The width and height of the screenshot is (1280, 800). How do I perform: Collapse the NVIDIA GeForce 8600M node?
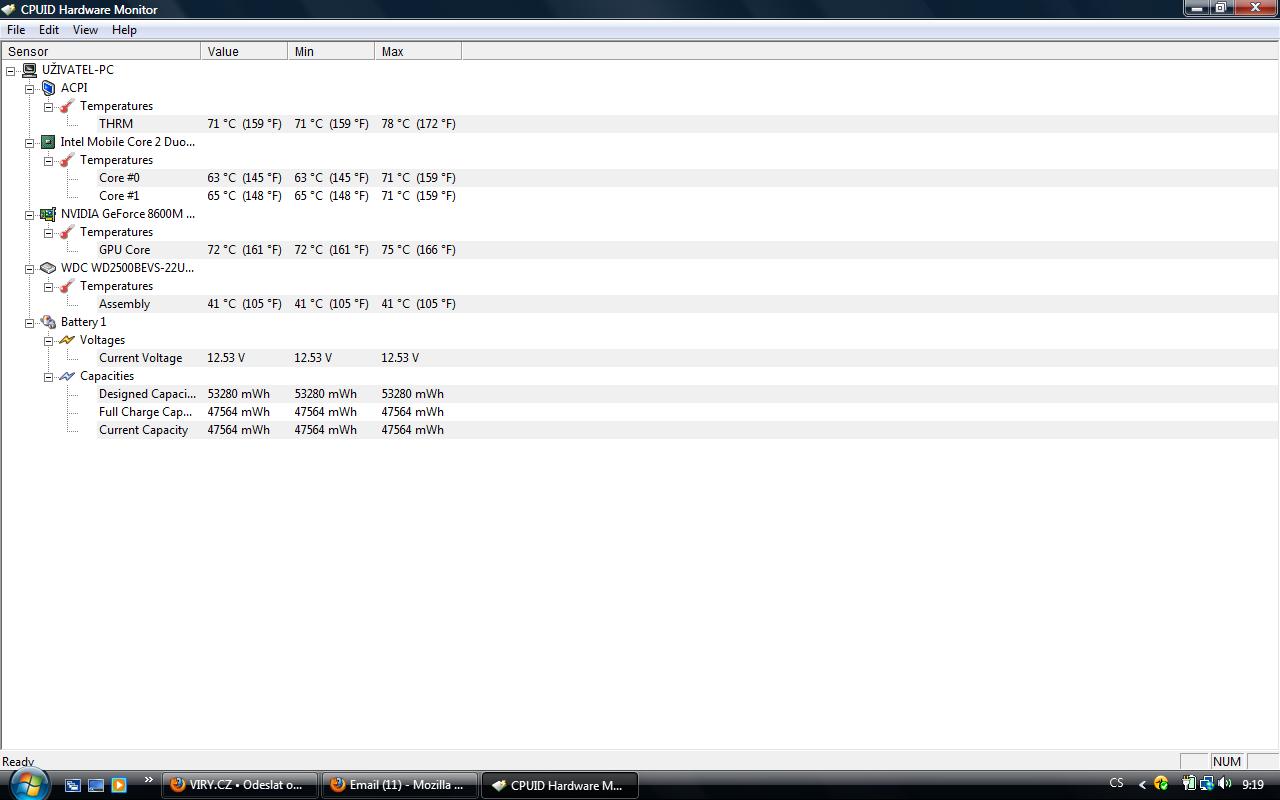click(x=29, y=214)
